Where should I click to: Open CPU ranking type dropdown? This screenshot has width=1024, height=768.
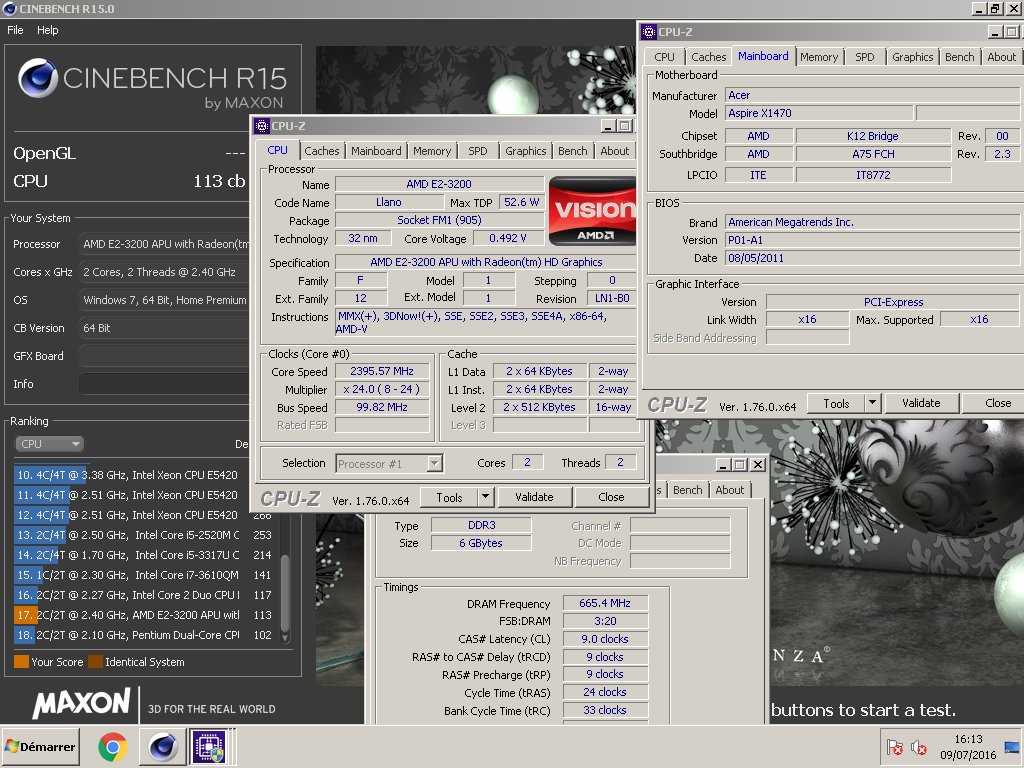coord(49,444)
